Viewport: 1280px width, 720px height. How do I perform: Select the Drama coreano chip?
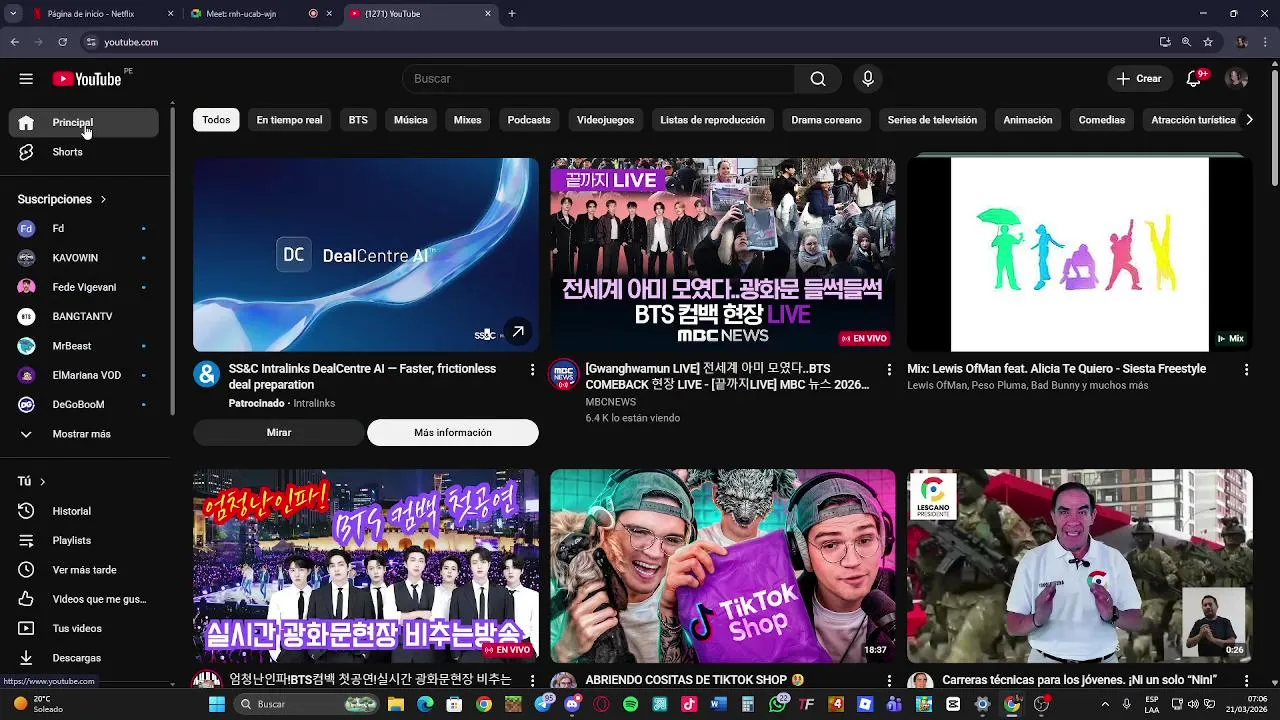point(826,120)
